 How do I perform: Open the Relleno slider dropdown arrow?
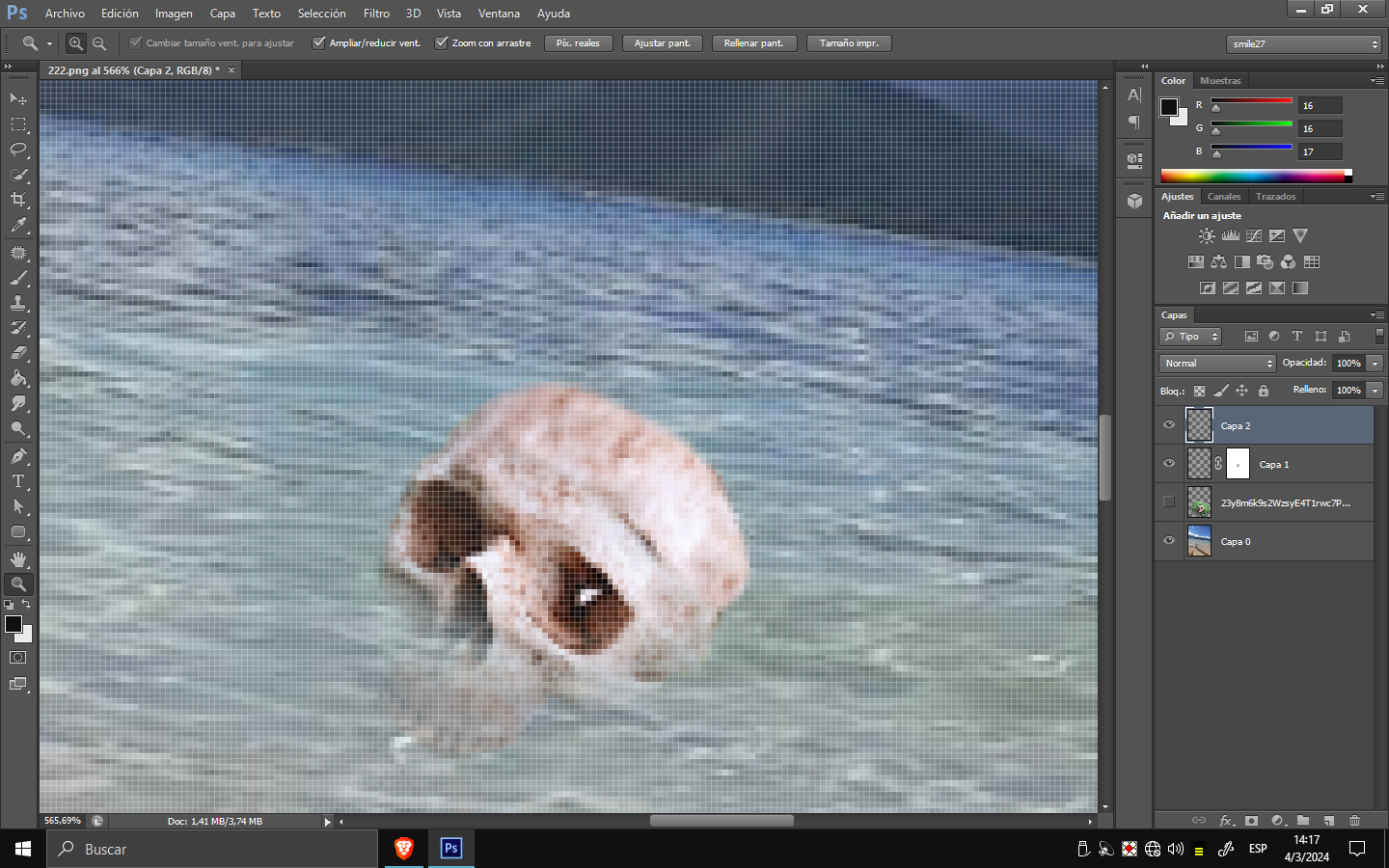coord(1375,391)
